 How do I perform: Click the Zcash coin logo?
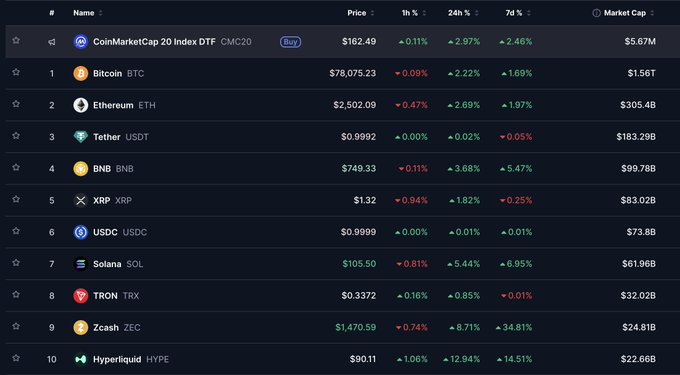click(x=81, y=327)
